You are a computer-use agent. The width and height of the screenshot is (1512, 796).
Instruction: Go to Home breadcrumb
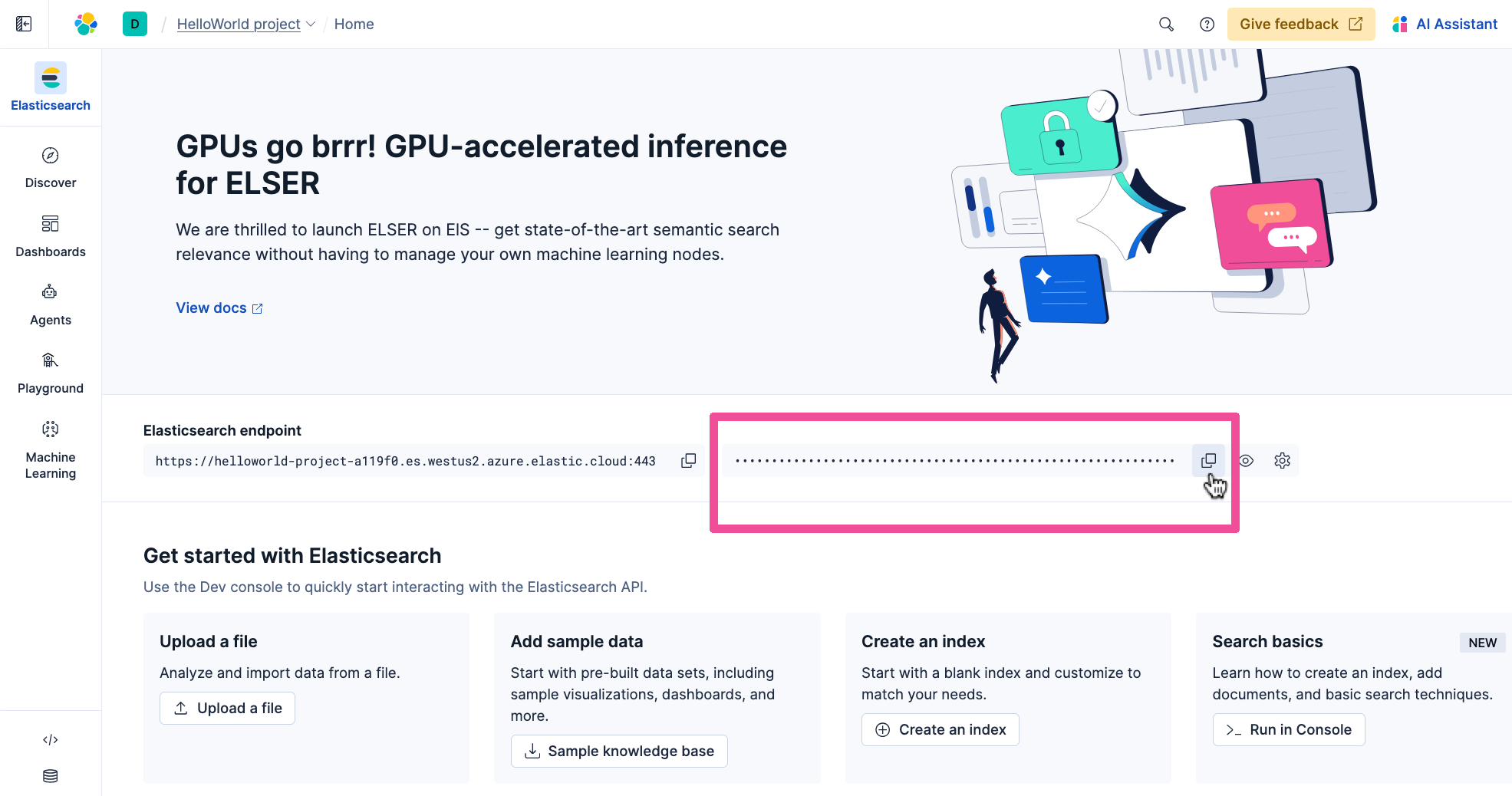pyautogui.click(x=354, y=24)
